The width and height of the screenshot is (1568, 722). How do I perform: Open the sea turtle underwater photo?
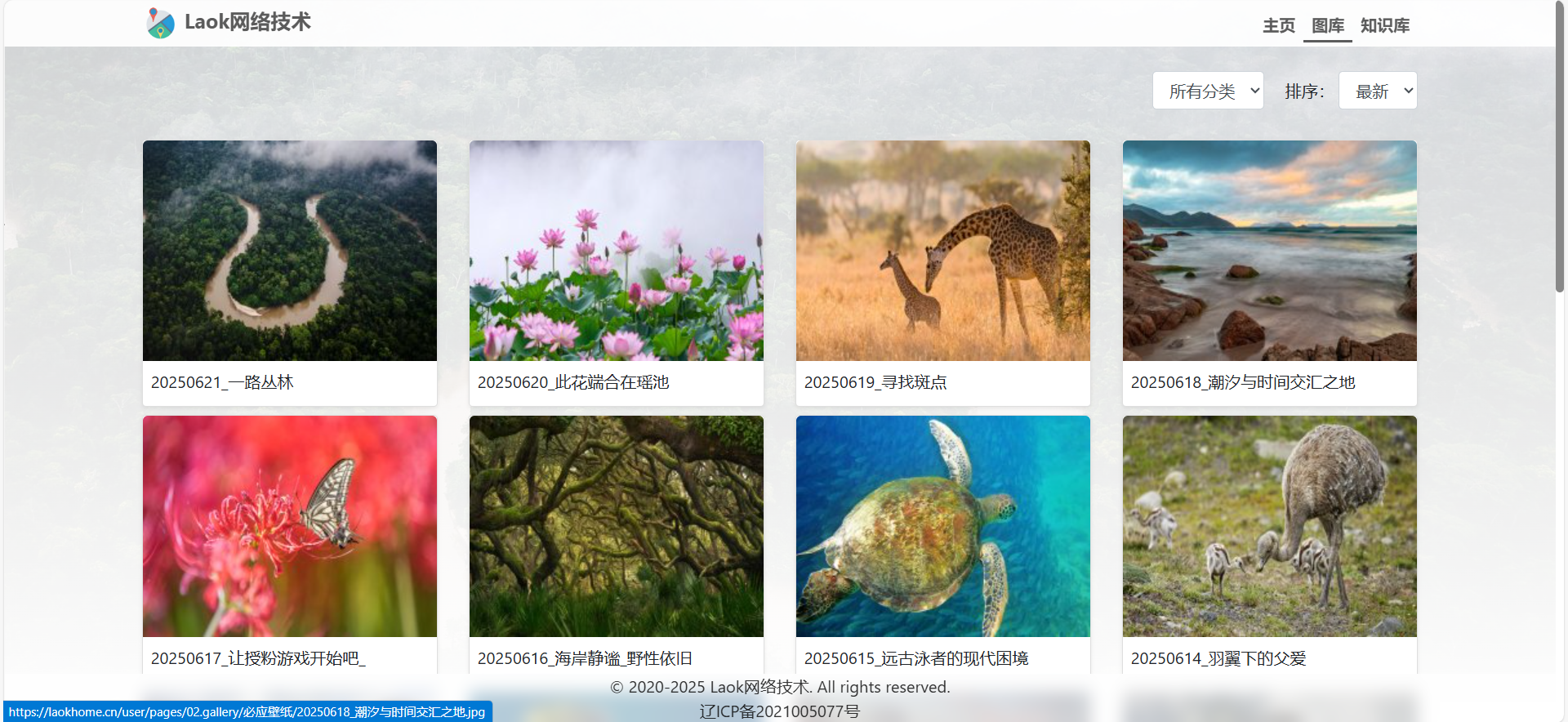click(x=943, y=526)
